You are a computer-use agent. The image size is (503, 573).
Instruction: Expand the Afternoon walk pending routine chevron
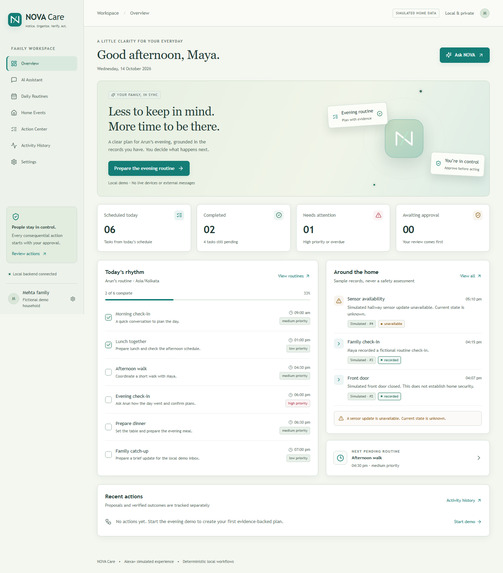[x=479, y=458]
